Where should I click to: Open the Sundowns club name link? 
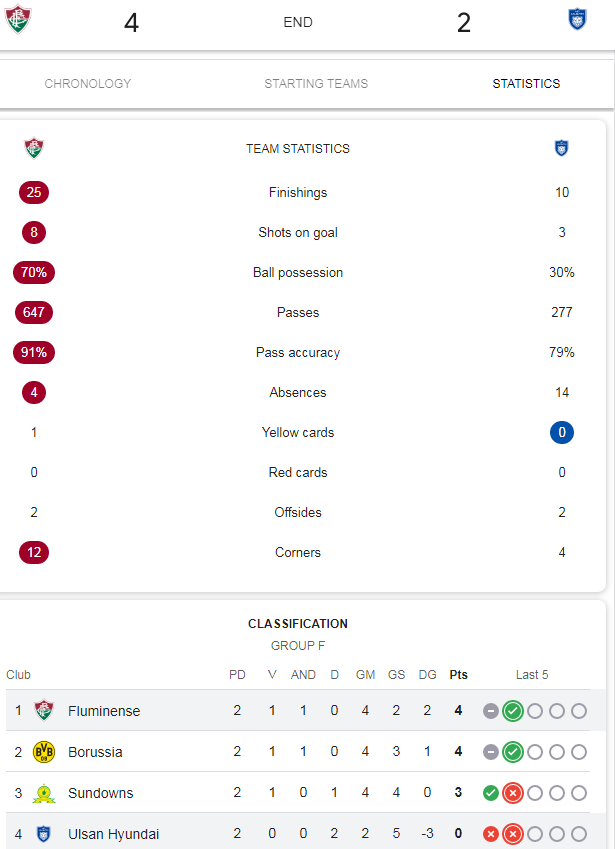[101, 793]
